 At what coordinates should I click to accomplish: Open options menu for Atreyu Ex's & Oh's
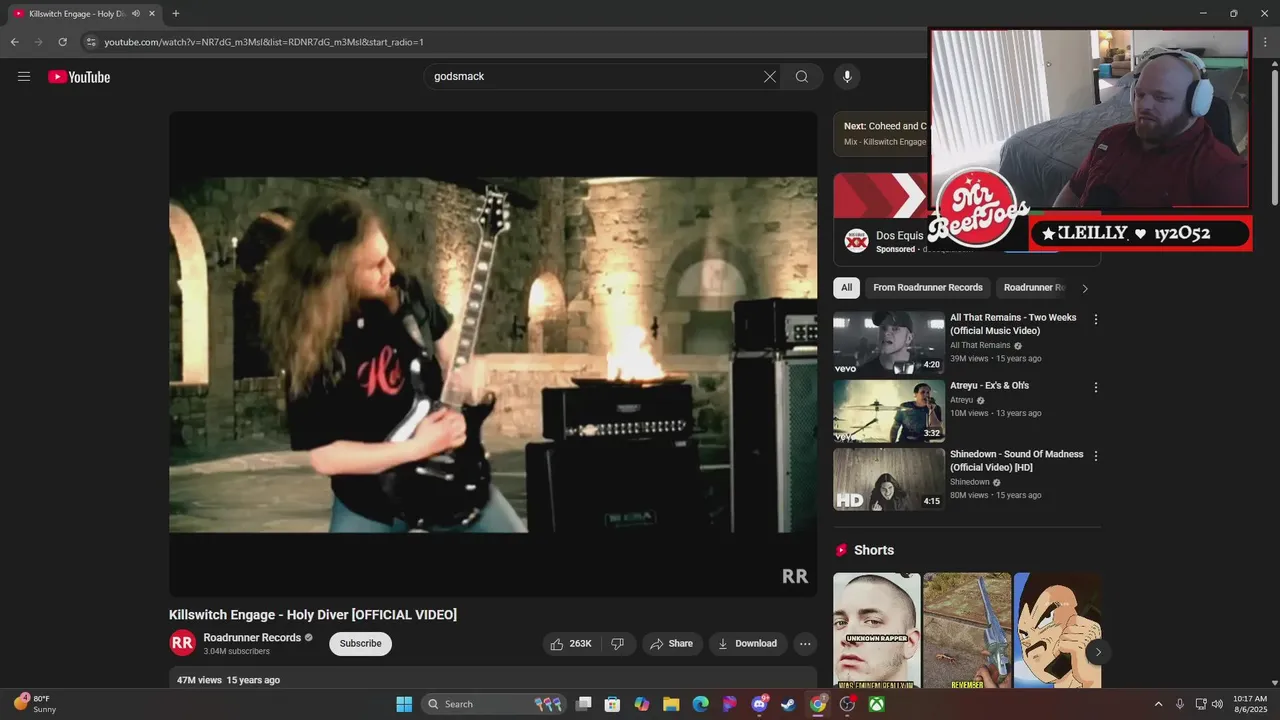click(1096, 387)
